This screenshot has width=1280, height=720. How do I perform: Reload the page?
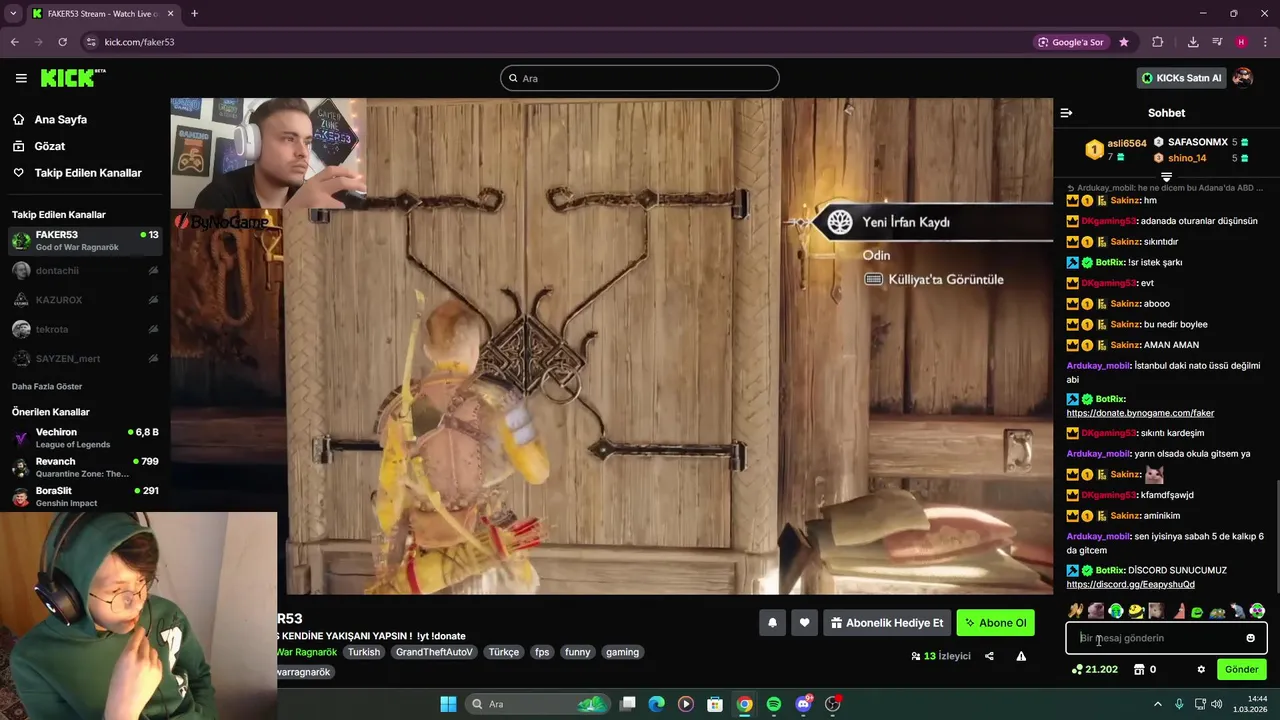point(62,42)
